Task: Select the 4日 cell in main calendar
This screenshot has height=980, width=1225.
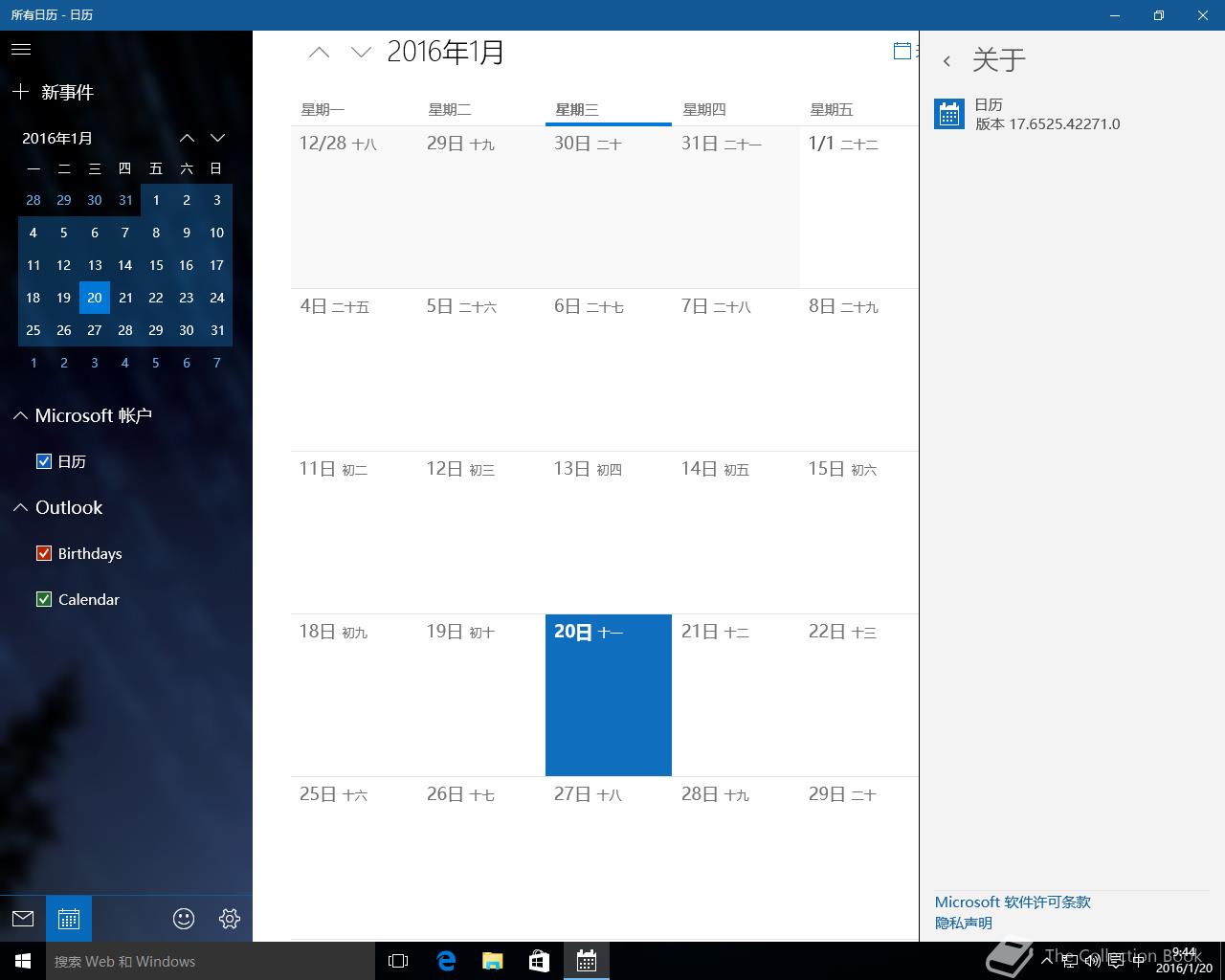Action: tap(354, 369)
